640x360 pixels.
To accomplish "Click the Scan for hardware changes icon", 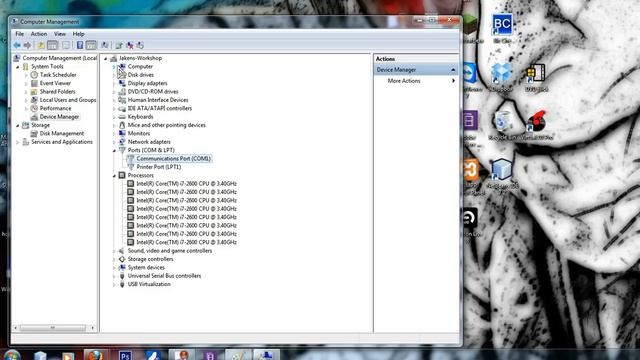I will coord(105,45).
